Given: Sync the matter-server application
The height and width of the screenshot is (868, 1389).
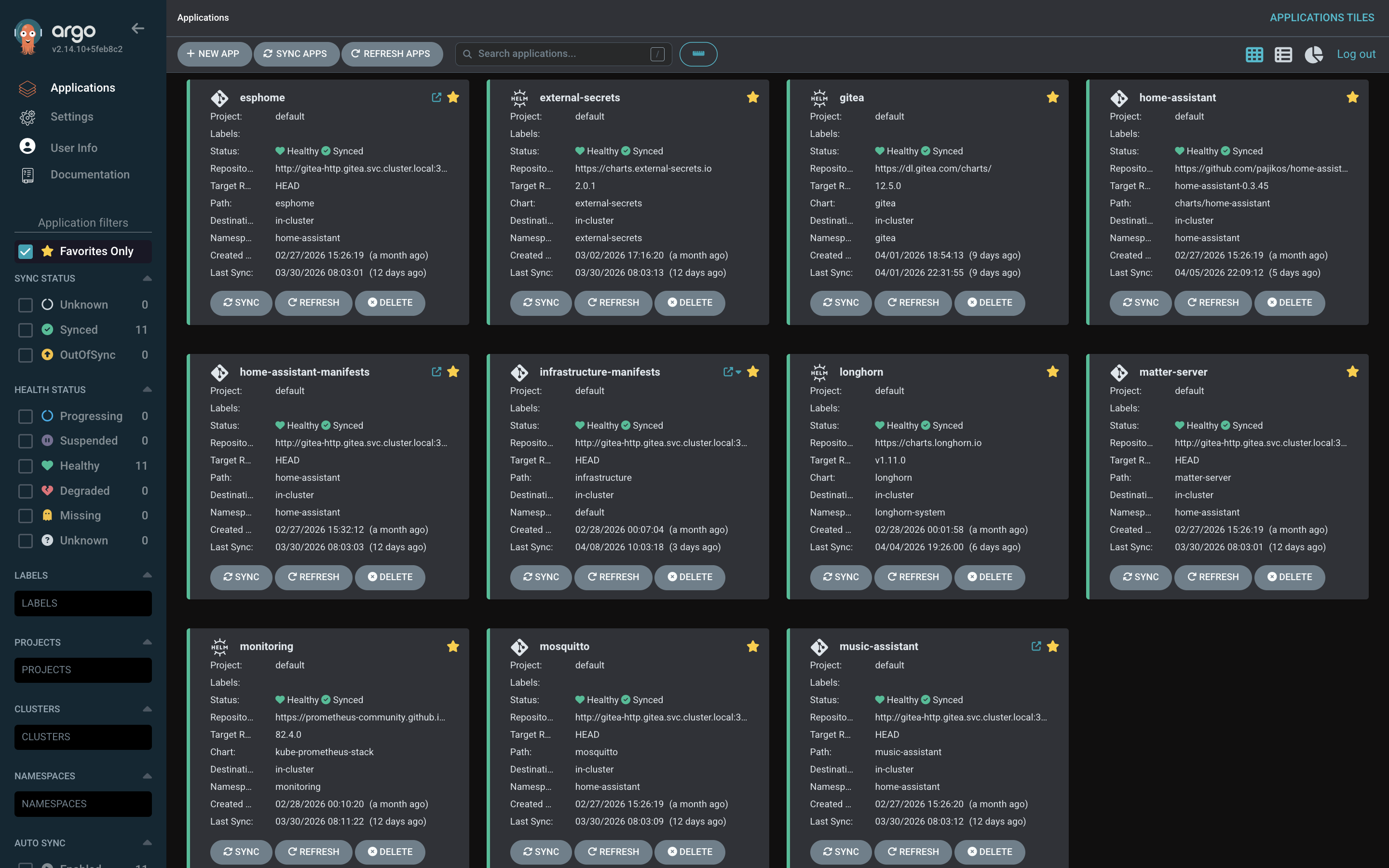Looking at the screenshot, I should click(x=1140, y=577).
